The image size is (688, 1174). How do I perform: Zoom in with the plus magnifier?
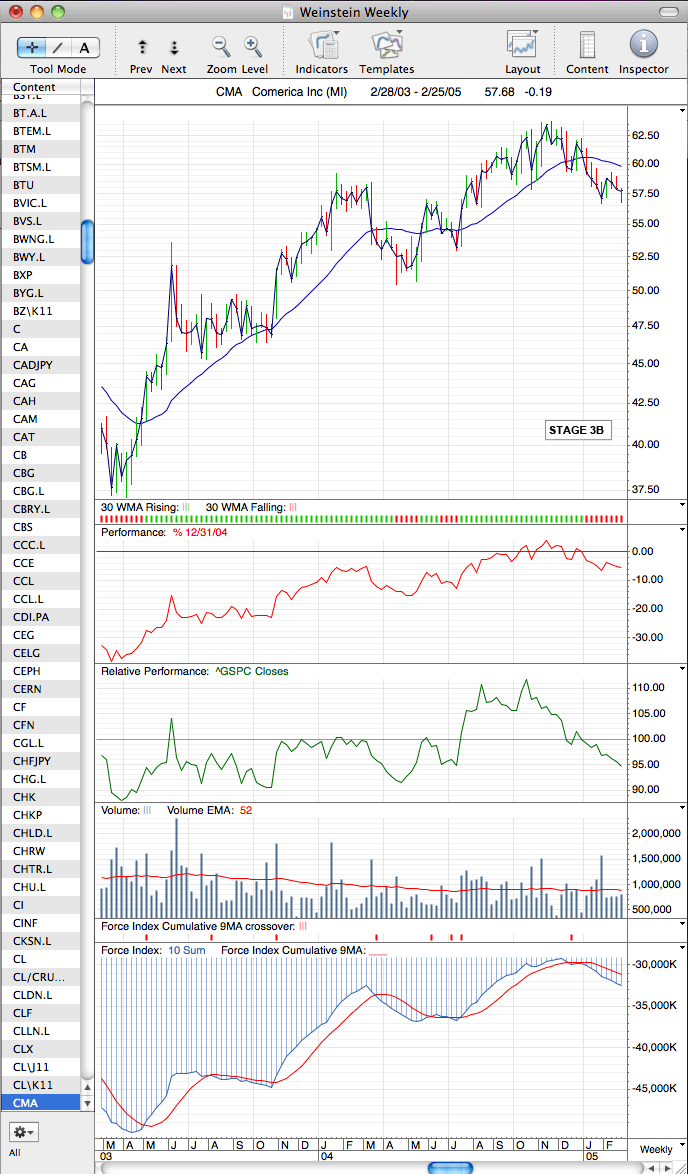pyautogui.click(x=253, y=46)
